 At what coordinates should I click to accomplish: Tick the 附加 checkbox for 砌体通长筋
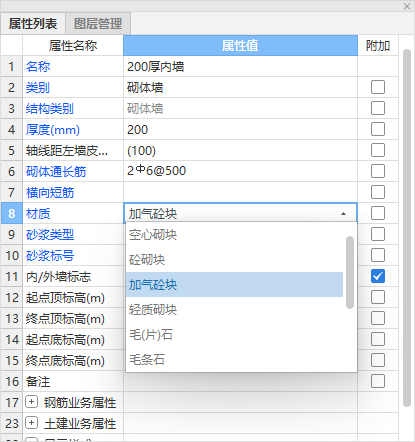(378, 171)
